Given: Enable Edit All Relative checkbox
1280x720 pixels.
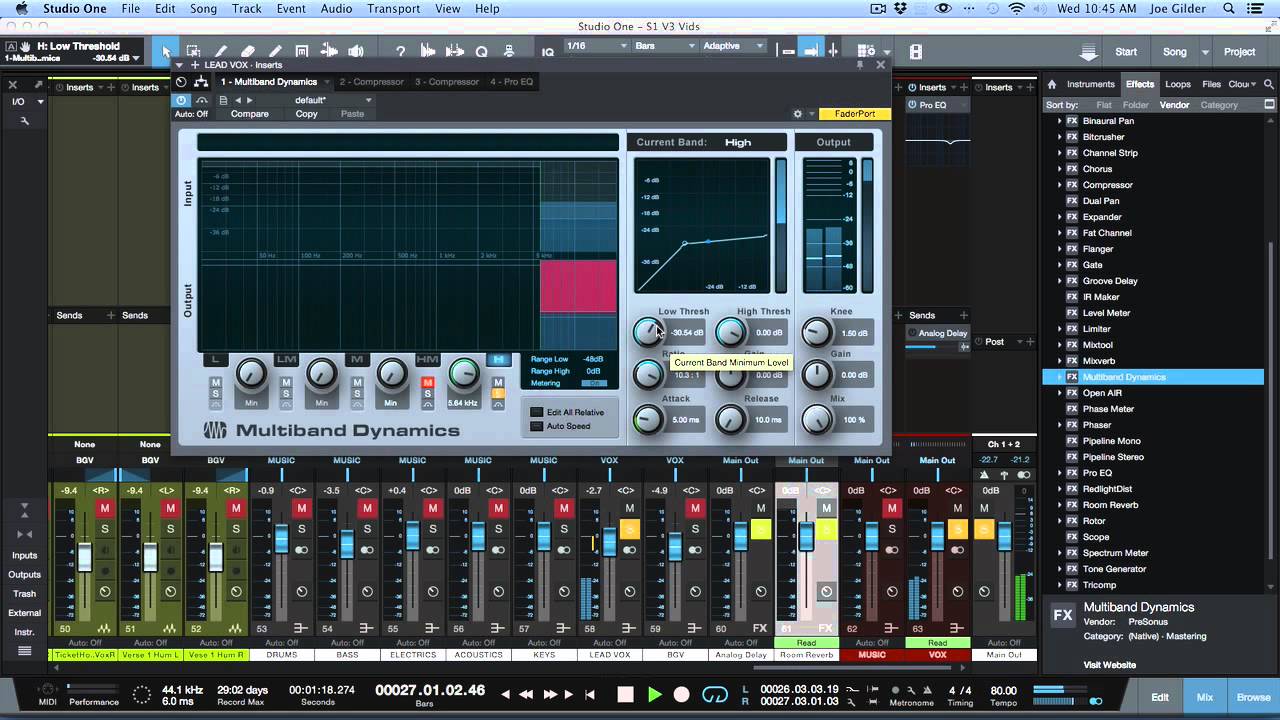Looking at the screenshot, I should (537, 412).
